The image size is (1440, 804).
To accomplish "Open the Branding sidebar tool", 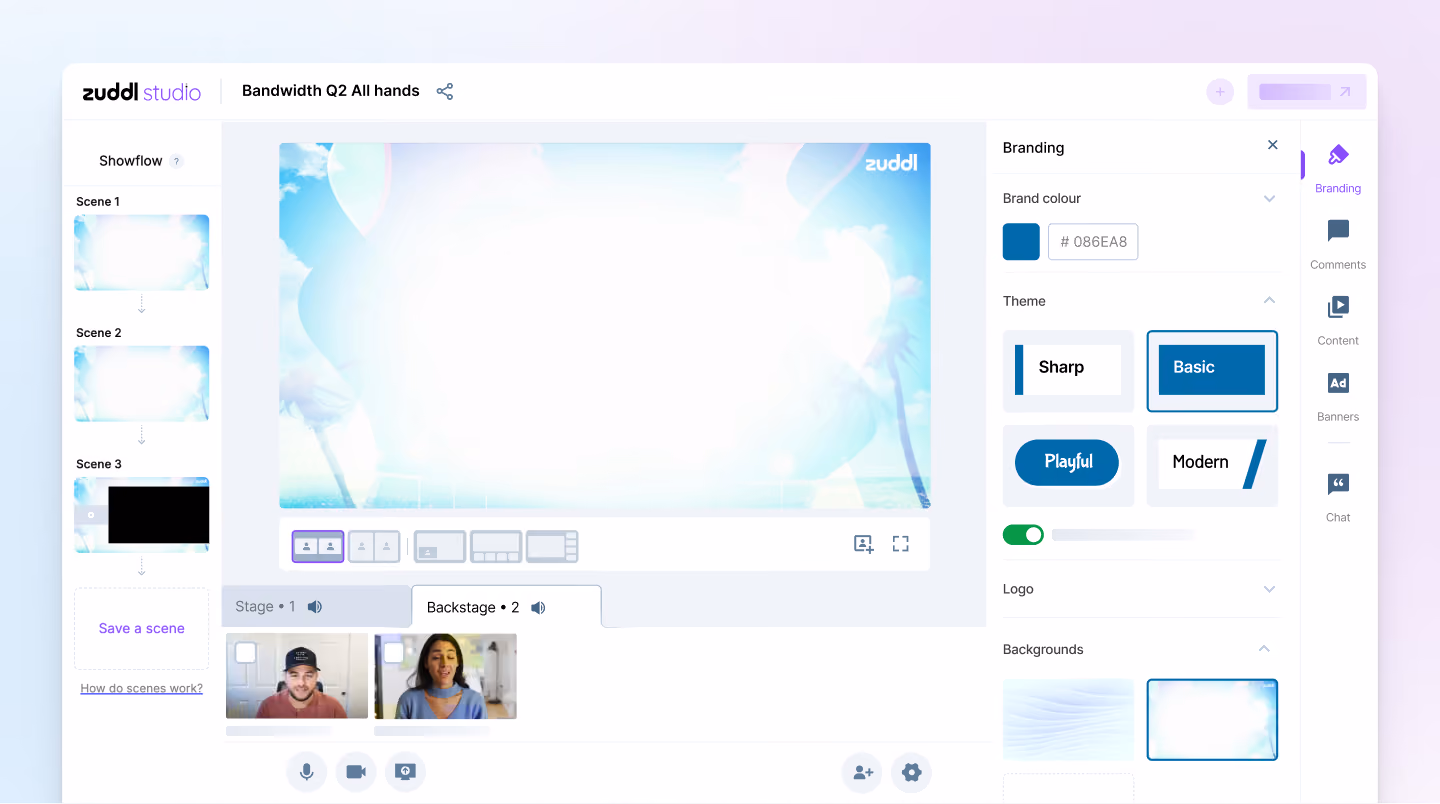I will coord(1338,166).
